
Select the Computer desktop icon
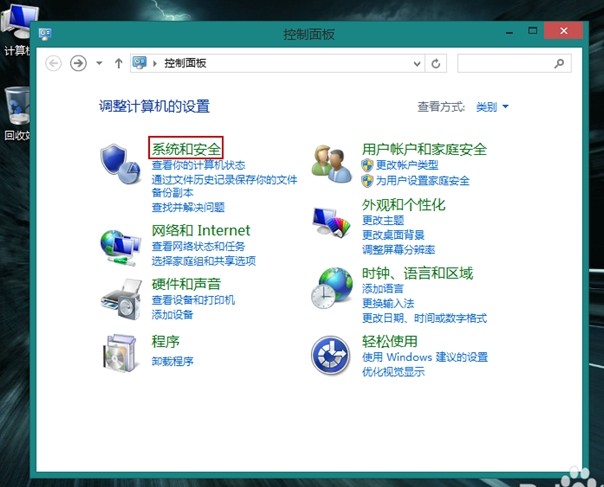[x=16, y=31]
